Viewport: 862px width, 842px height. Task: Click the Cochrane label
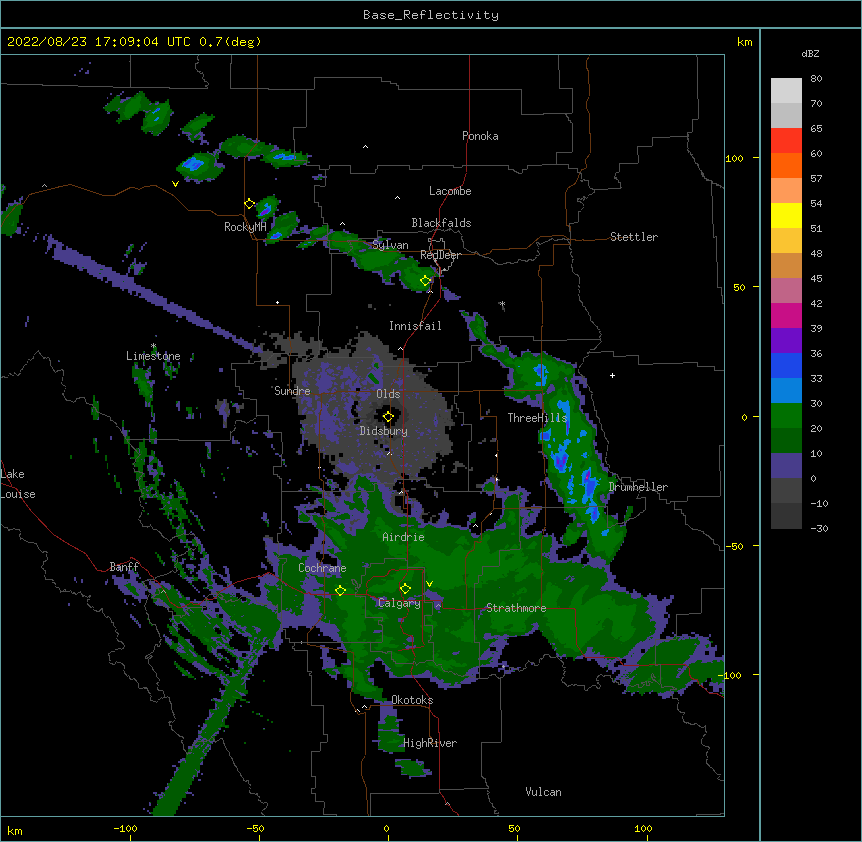click(x=322, y=568)
